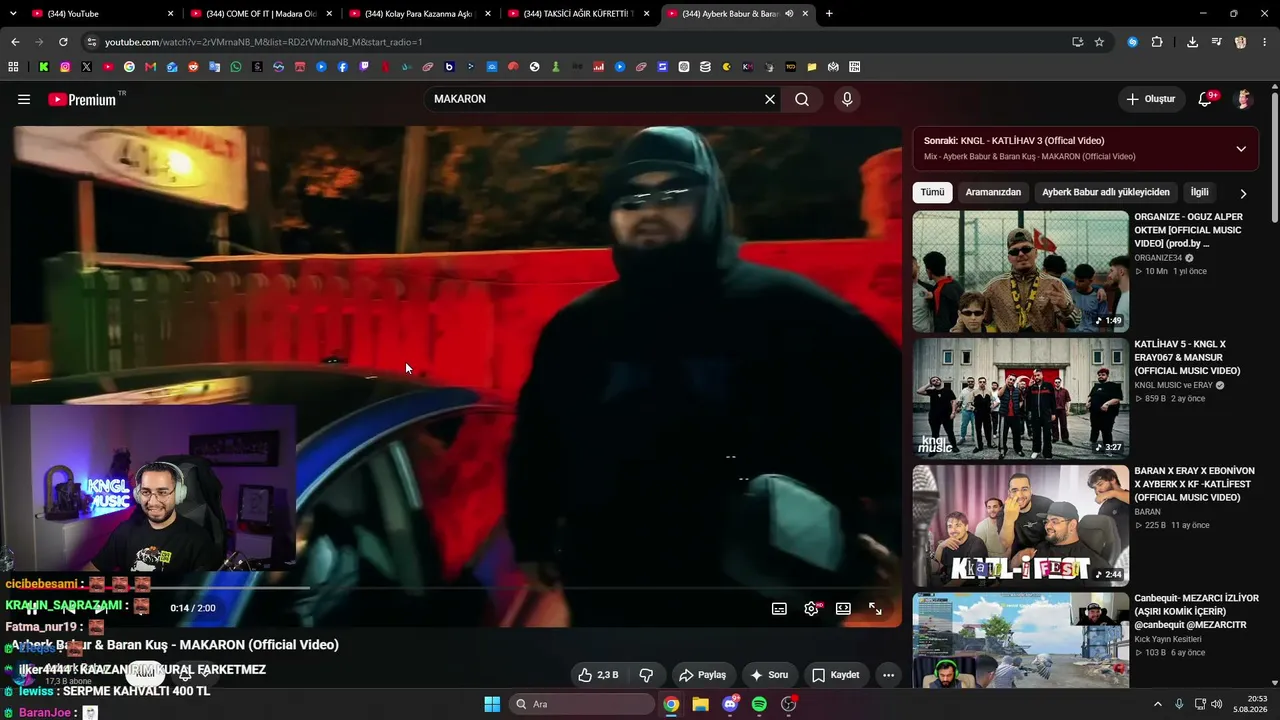Image resolution: width=1280 pixels, height=720 pixels.
Task: Open the player settings gear
Action: click(811, 608)
